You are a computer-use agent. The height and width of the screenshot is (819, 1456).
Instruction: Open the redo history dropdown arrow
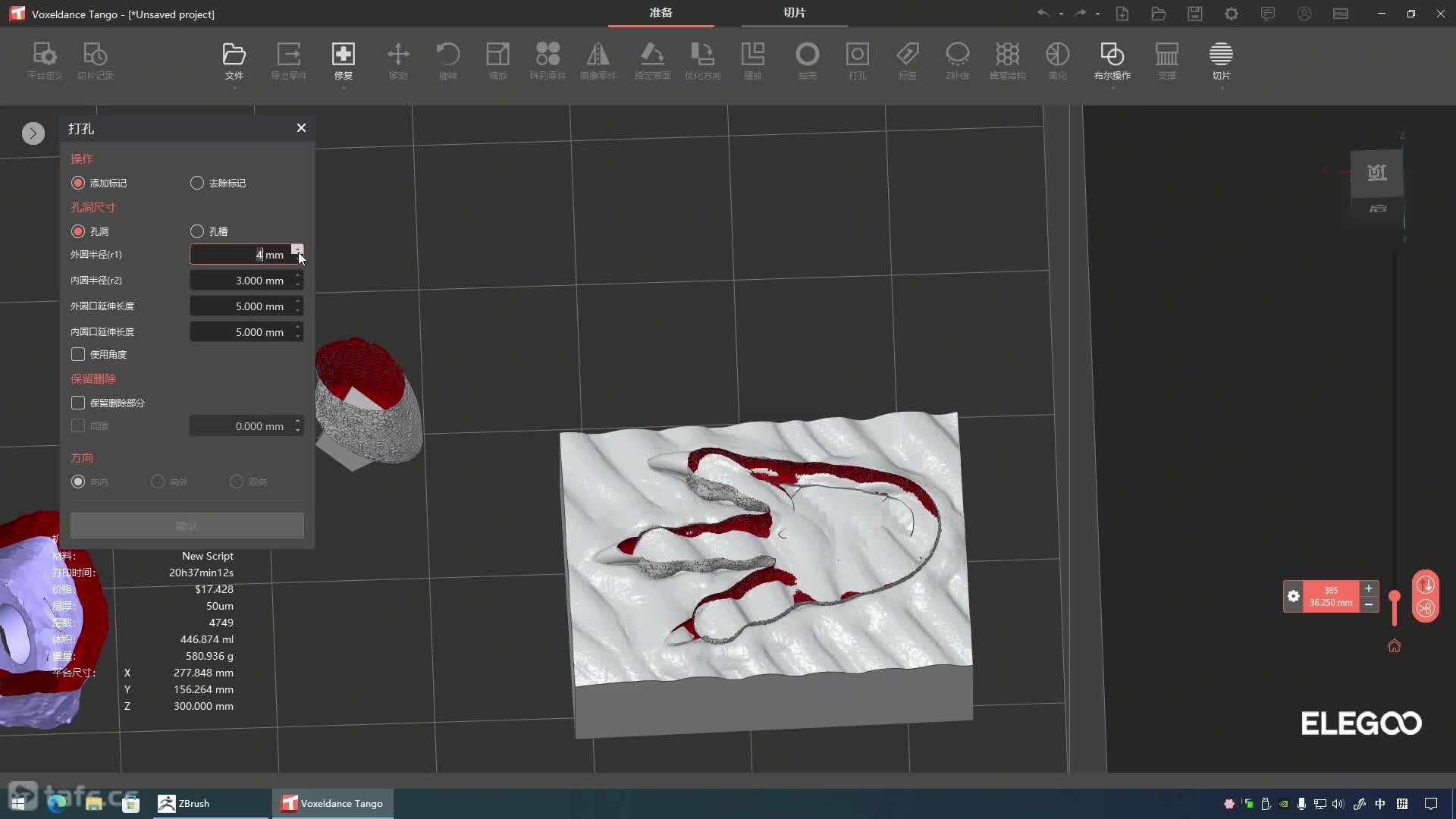tap(1097, 14)
